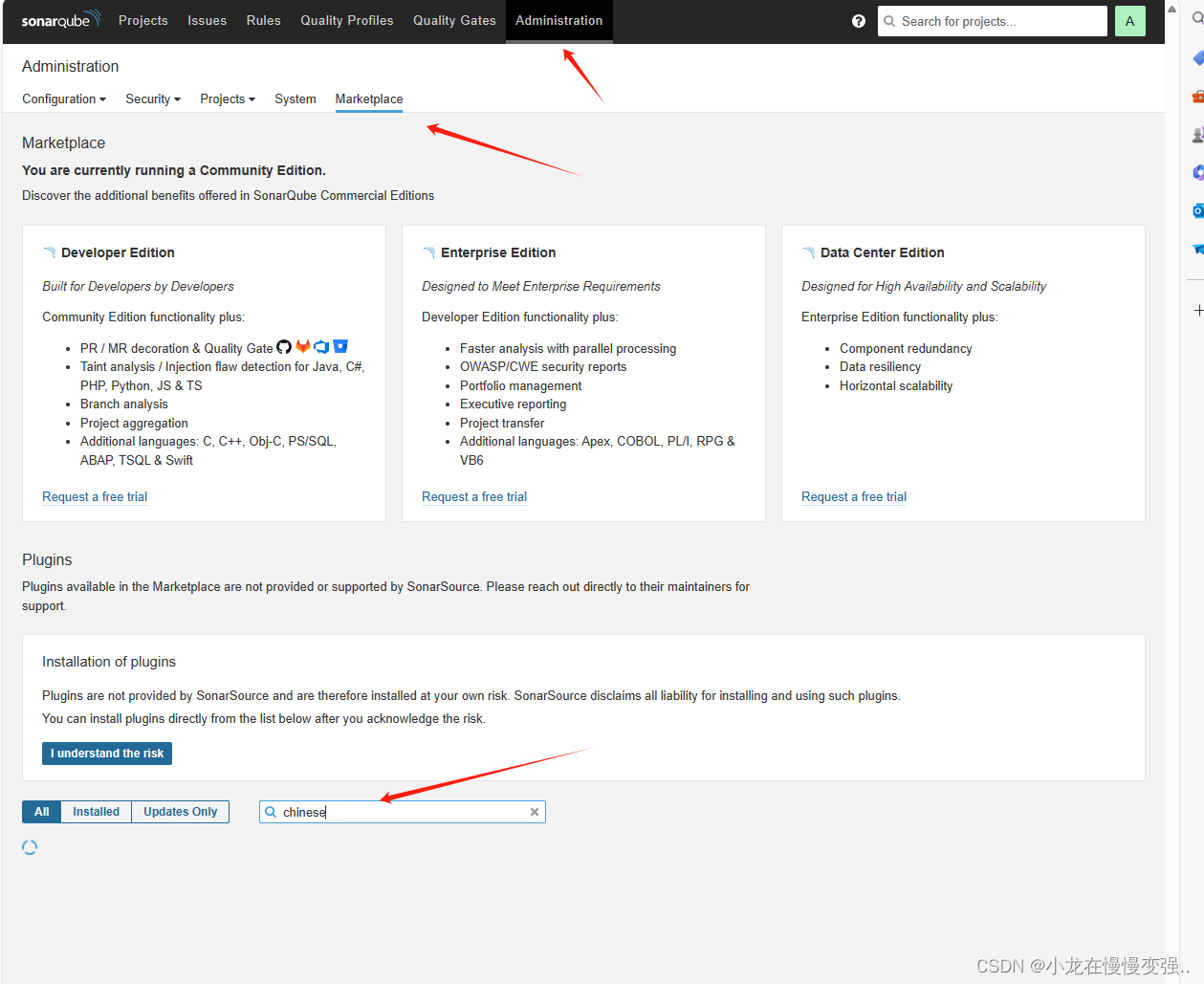Click the 'Developer Edition' card title
The width and height of the screenshot is (1204, 984).
click(x=118, y=252)
